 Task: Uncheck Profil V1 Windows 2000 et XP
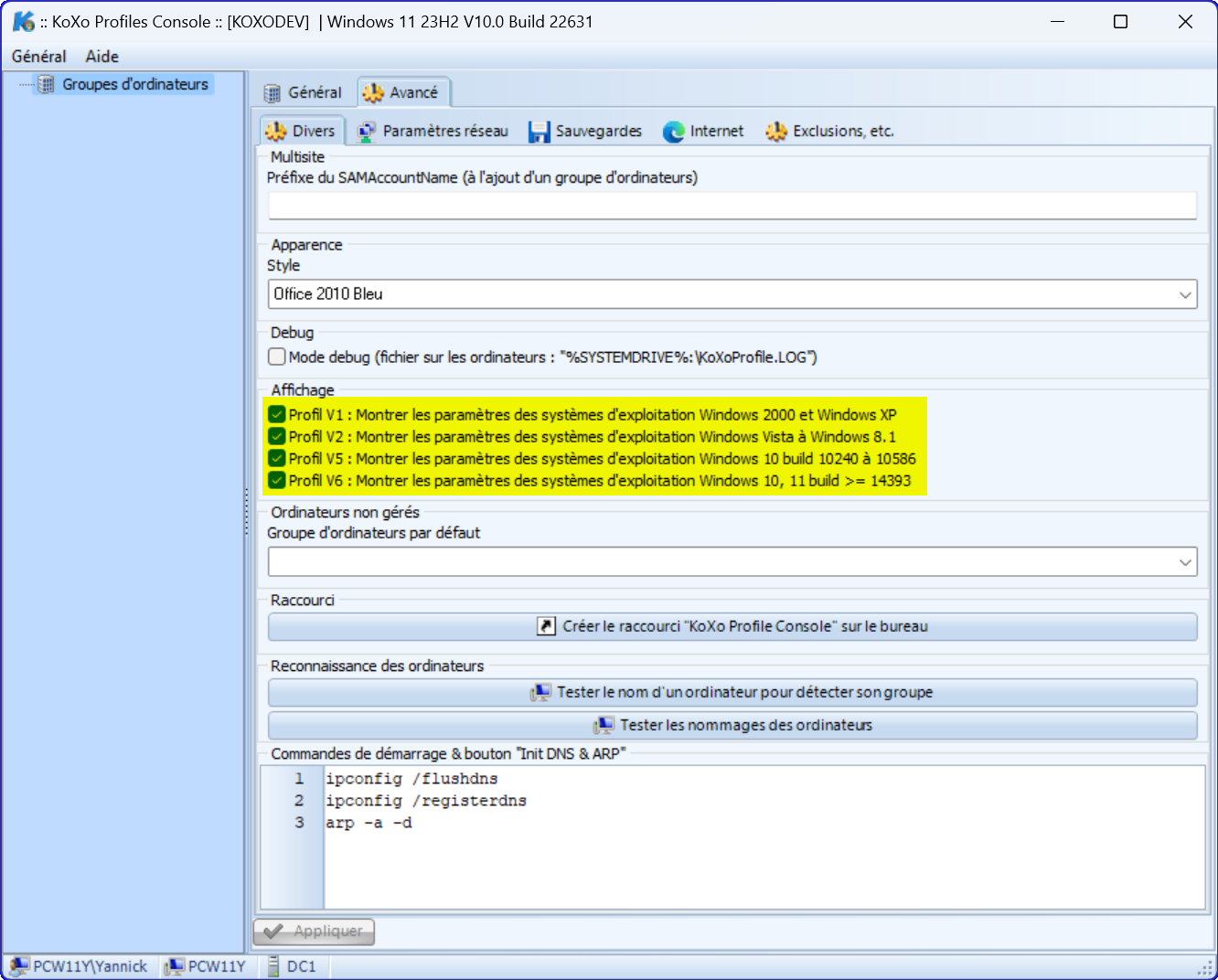(277, 415)
